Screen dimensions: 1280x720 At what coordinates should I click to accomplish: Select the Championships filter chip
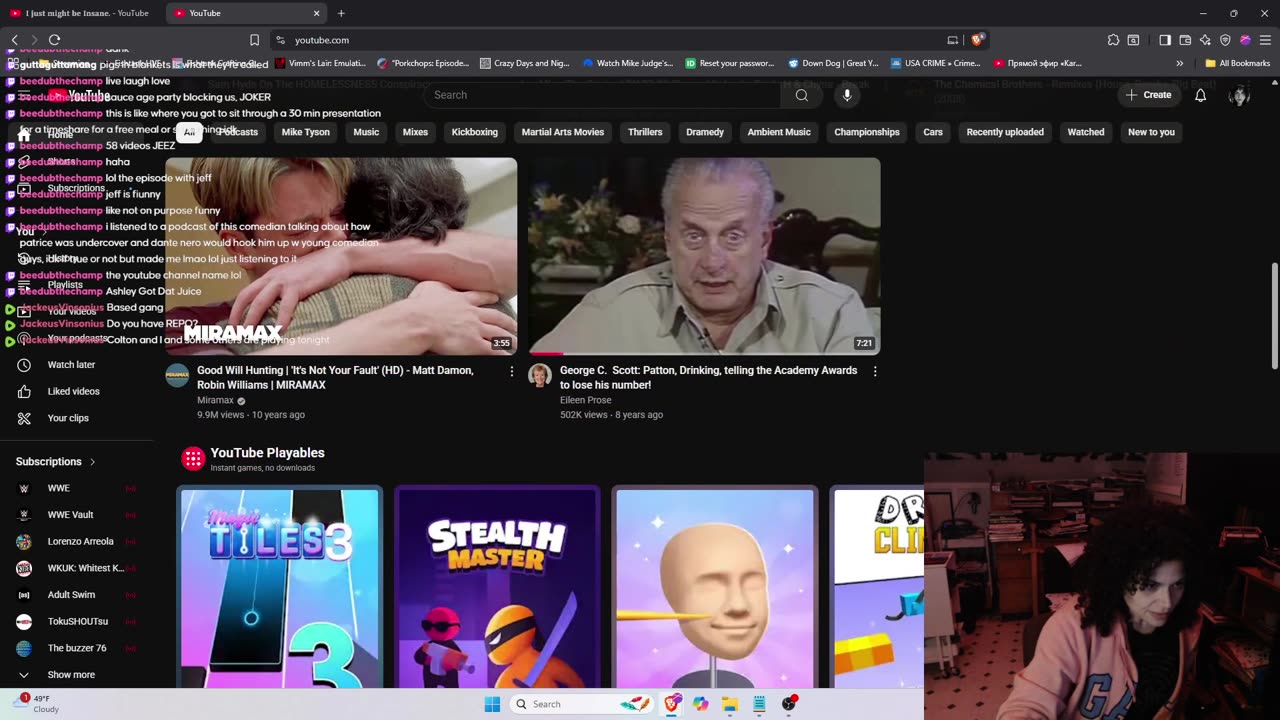(867, 132)
